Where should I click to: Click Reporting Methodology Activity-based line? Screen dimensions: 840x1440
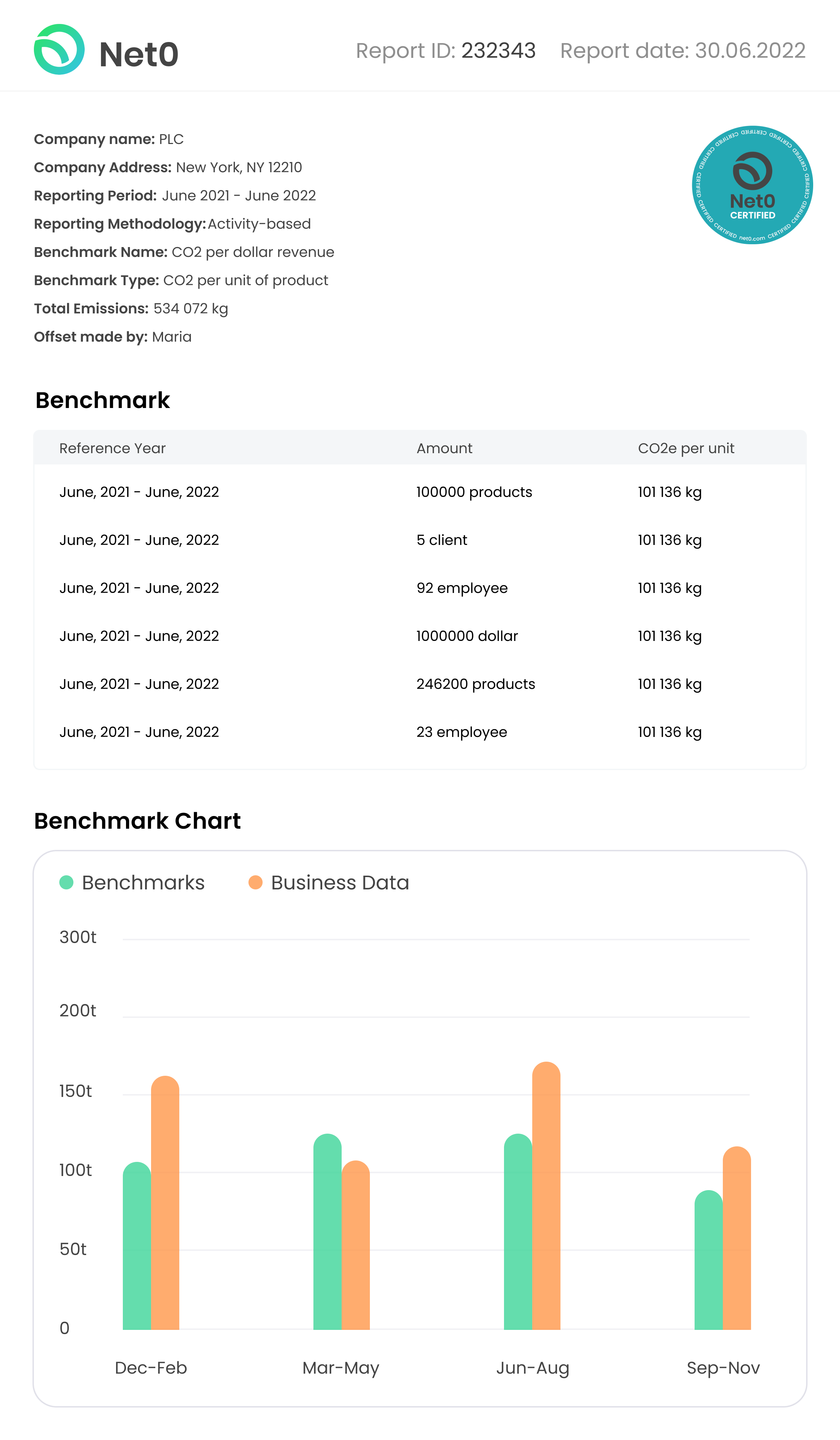click(x=172, y=224)
